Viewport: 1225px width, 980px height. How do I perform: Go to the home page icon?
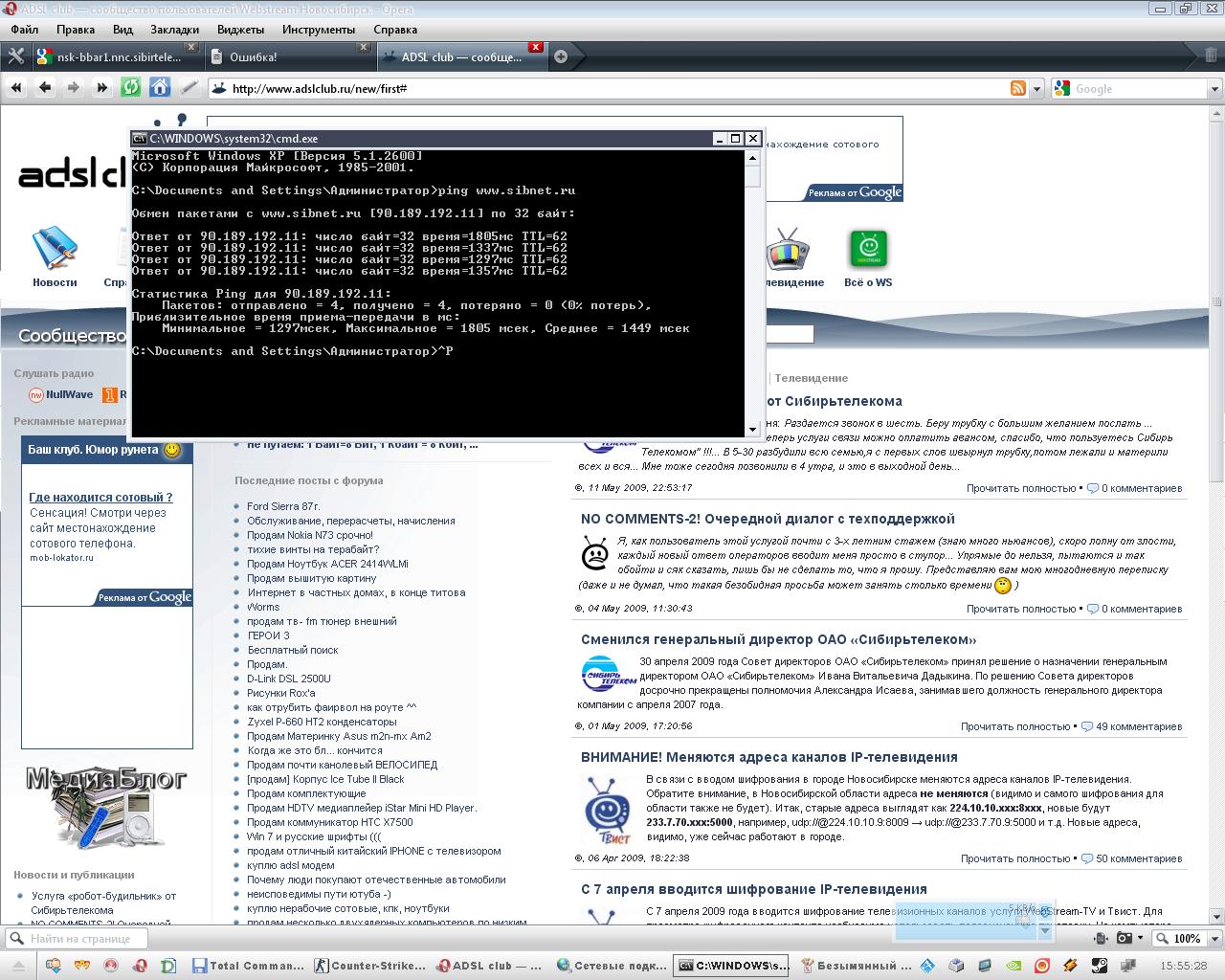click(160, 88)
